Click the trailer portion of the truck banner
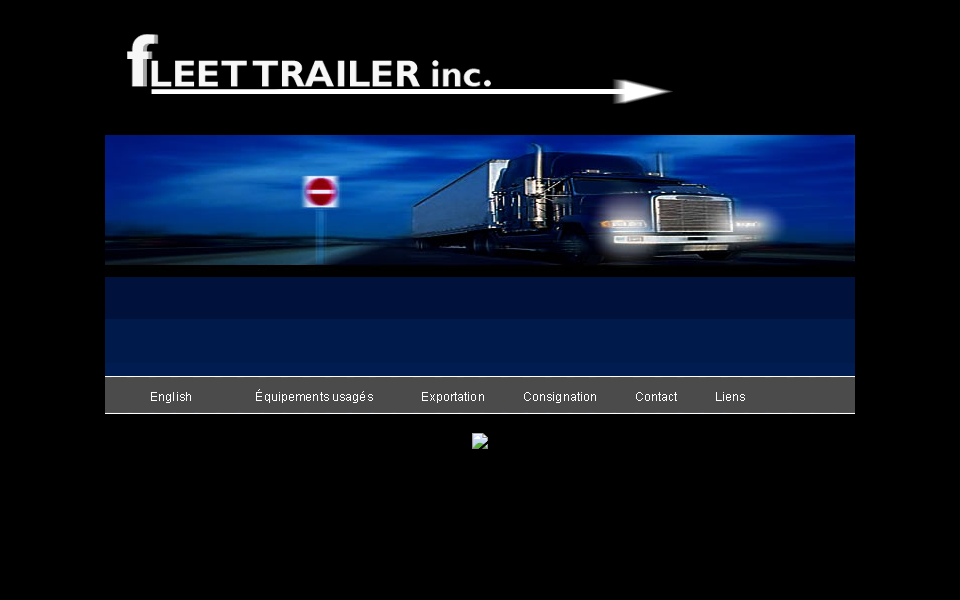The width and height of the screenshot is (960, 600). 450,210
